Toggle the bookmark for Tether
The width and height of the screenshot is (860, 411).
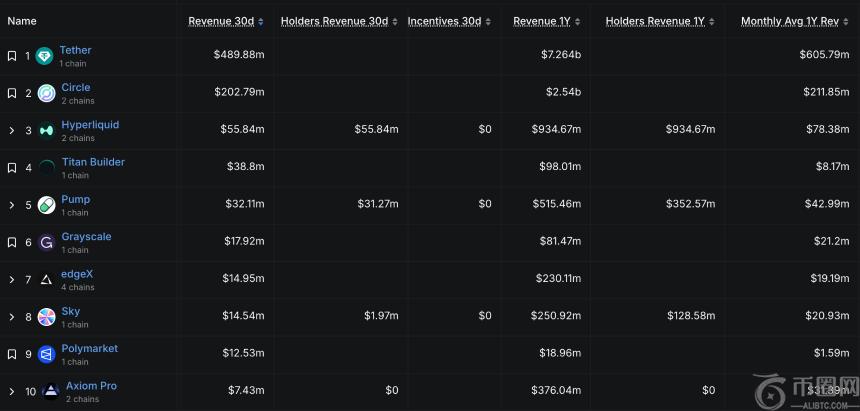pos(12,56)
